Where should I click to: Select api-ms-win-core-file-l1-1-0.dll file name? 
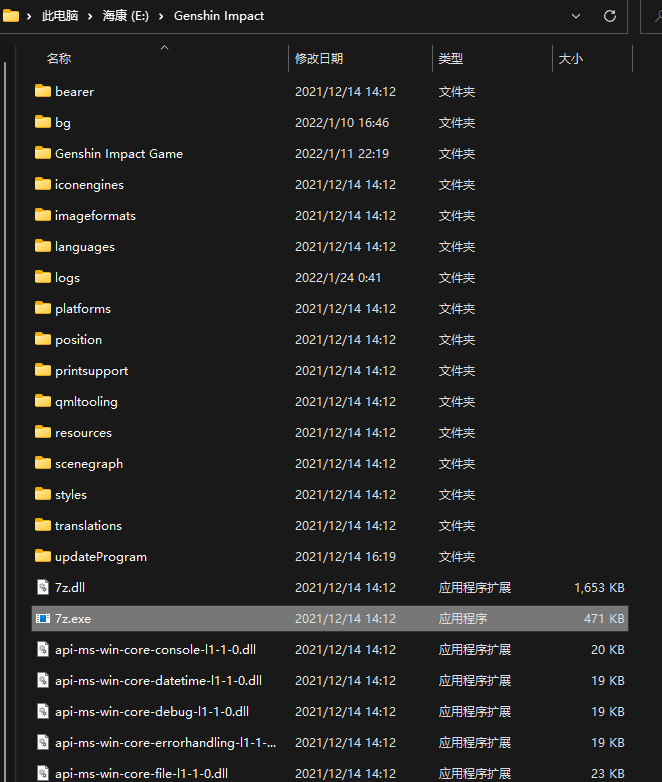point(141,773)
